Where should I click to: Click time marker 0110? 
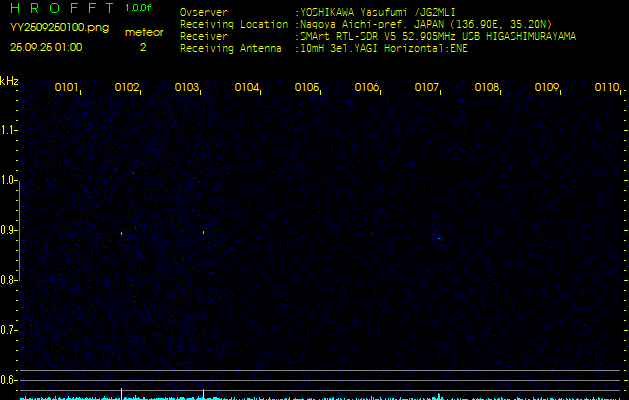tap(607, 87)
